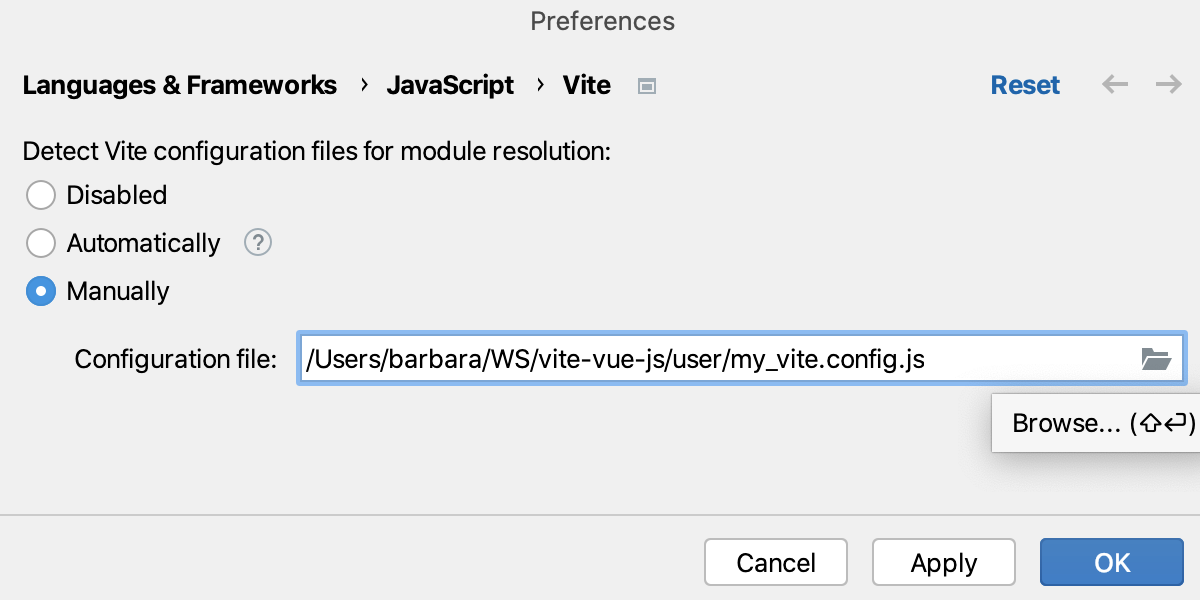
Task: Open the Languages & Frameworks settings breadcrumb
Action: 180,85
